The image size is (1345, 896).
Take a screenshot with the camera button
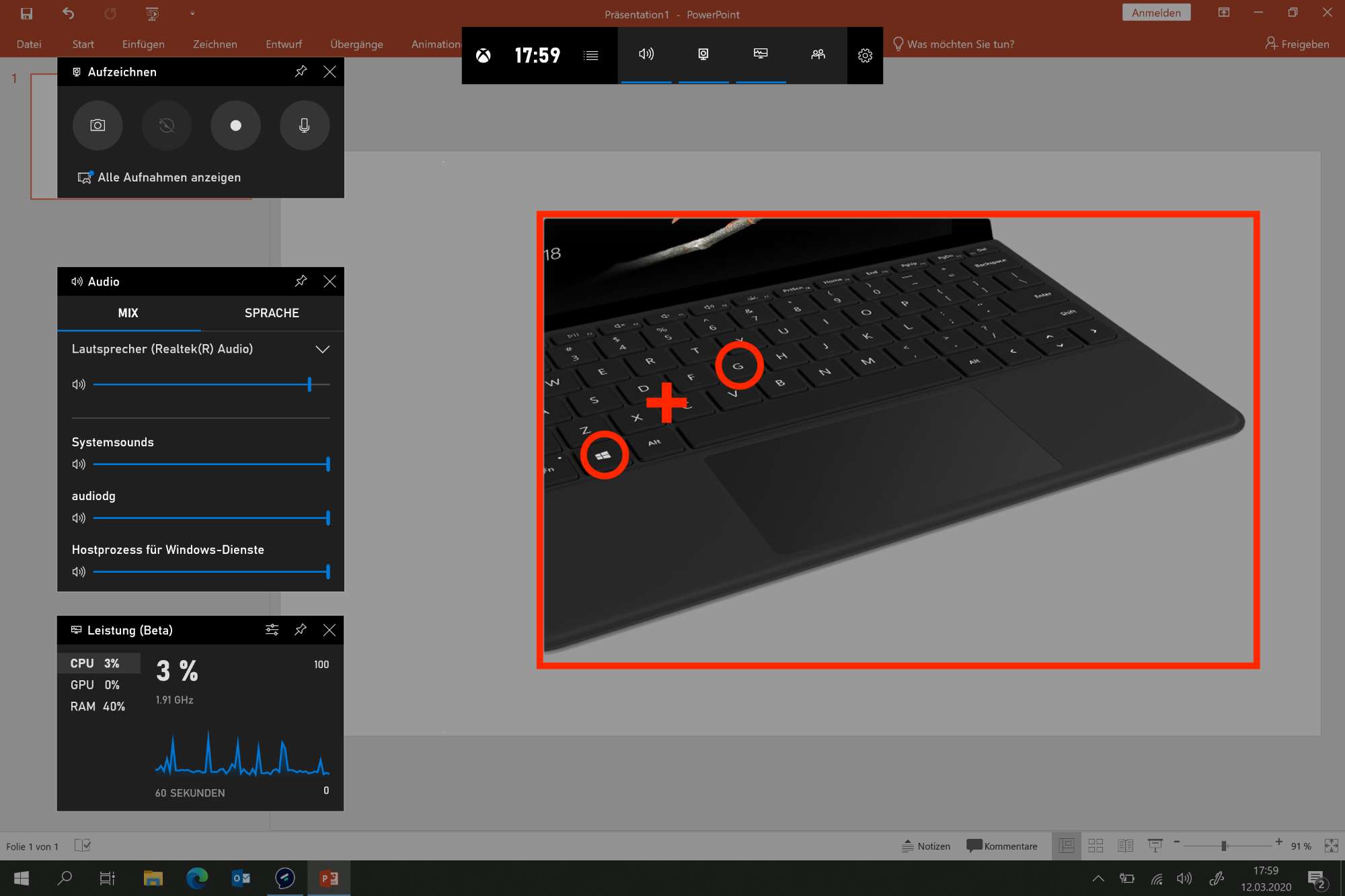[x=98, y=126]
